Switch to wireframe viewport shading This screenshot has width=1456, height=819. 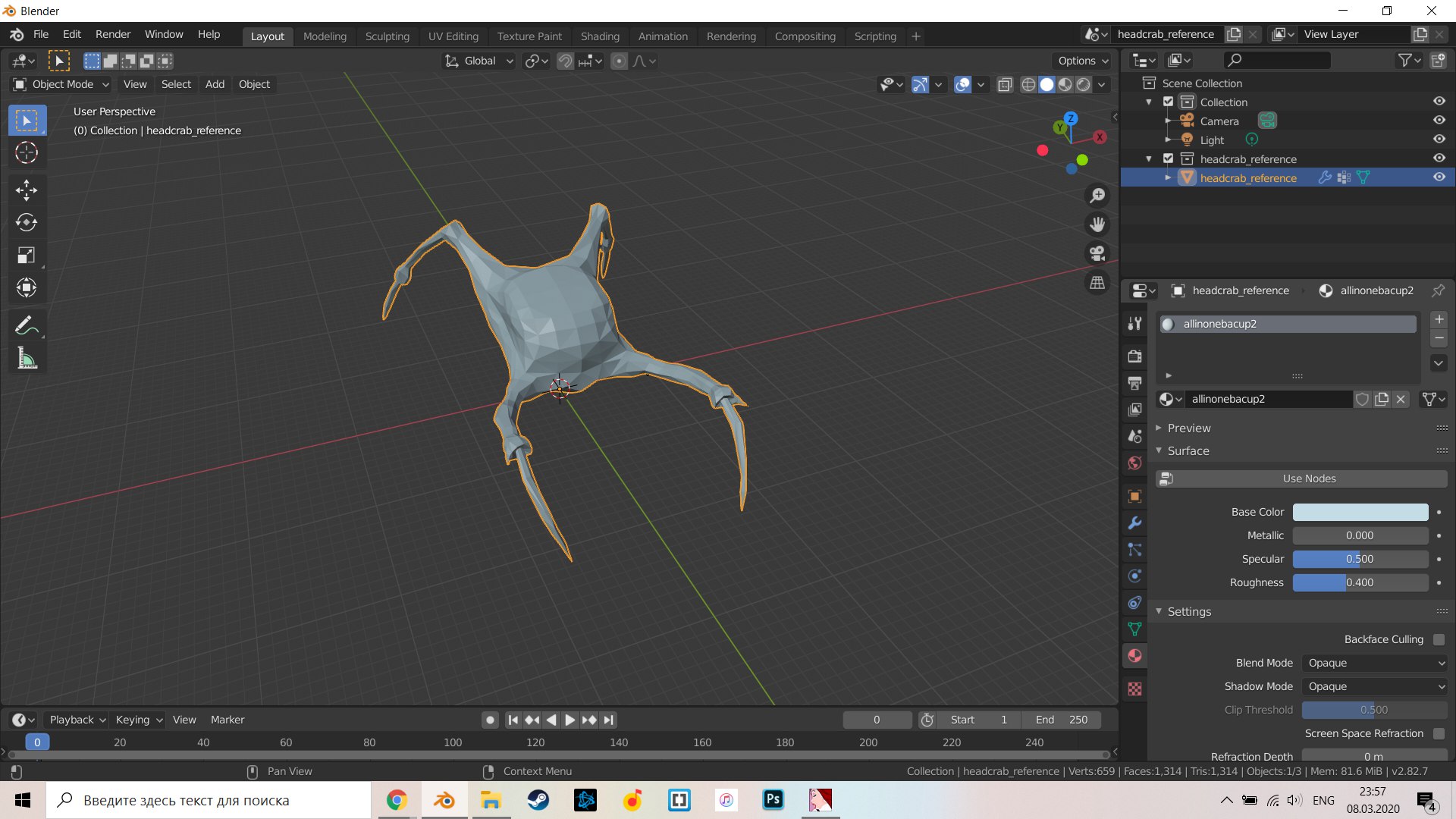1028,85
